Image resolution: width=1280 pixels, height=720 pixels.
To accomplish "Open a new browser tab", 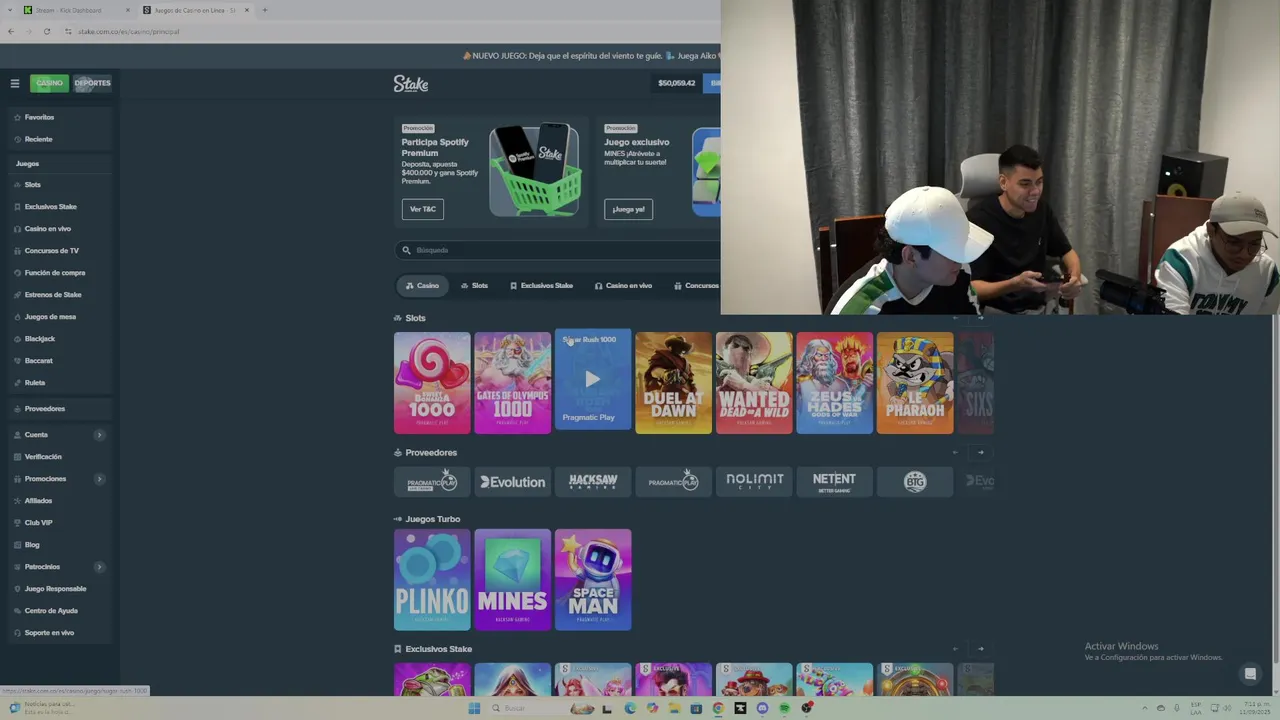I will [264, 10].
